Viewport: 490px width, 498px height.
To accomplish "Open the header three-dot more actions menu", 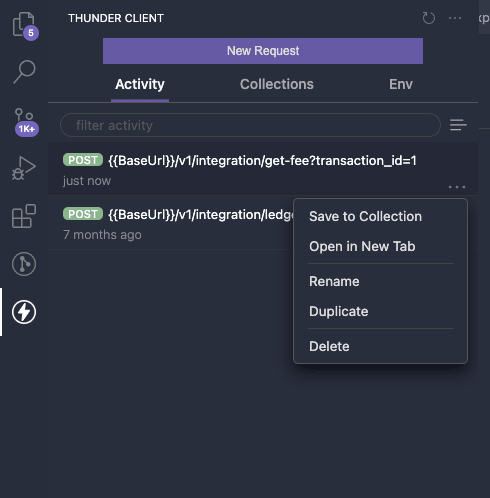I will 455,18.
